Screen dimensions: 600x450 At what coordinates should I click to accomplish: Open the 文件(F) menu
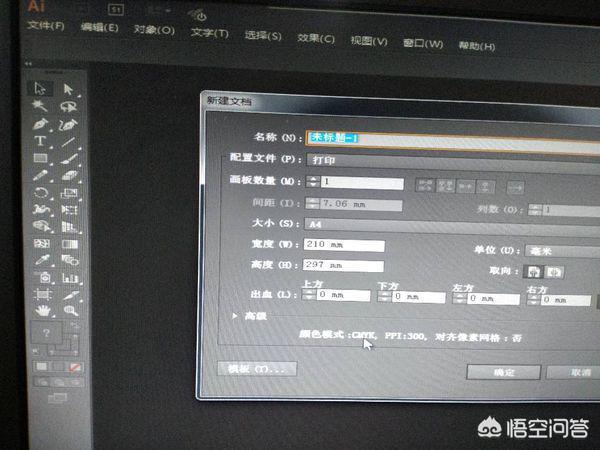pos(46,26)
